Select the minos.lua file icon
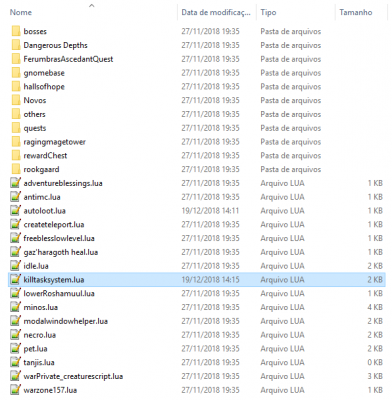Screen dimensions: 392x400 (15, 307)
